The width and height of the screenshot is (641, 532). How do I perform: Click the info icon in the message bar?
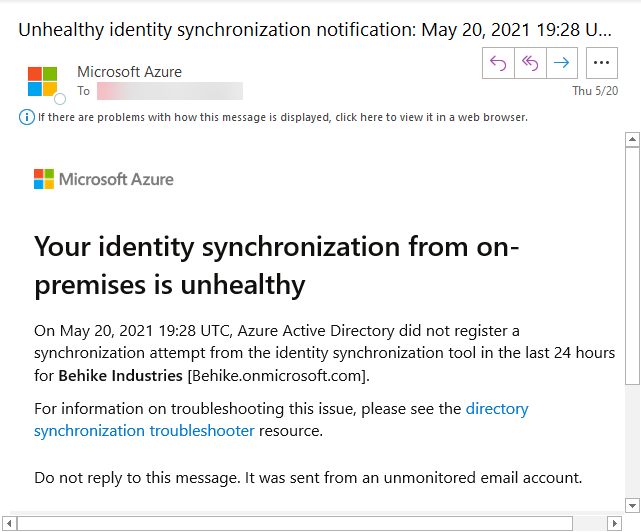pyautogui.click(x=27, y=117)
